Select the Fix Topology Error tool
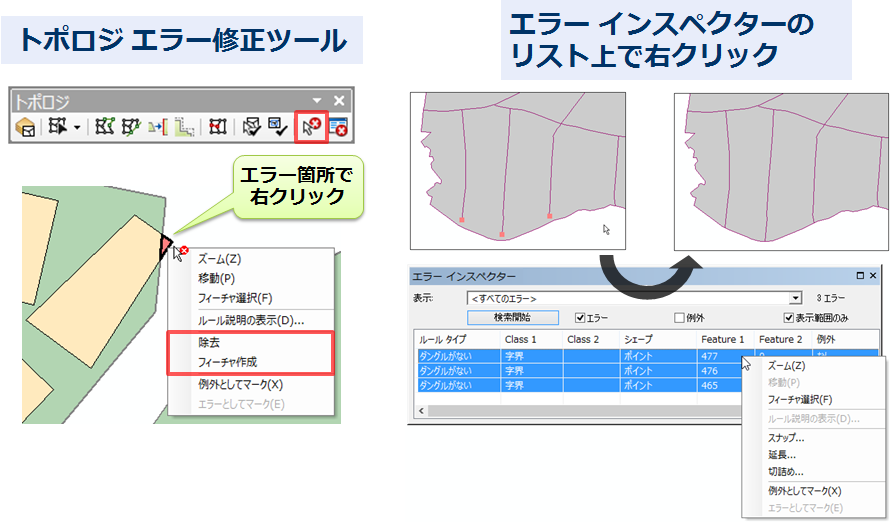 pos(311,127)
